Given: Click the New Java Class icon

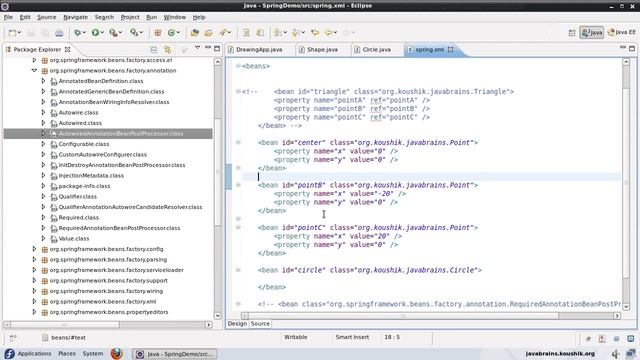Looking at the screenshot, I should pos(171,33).
